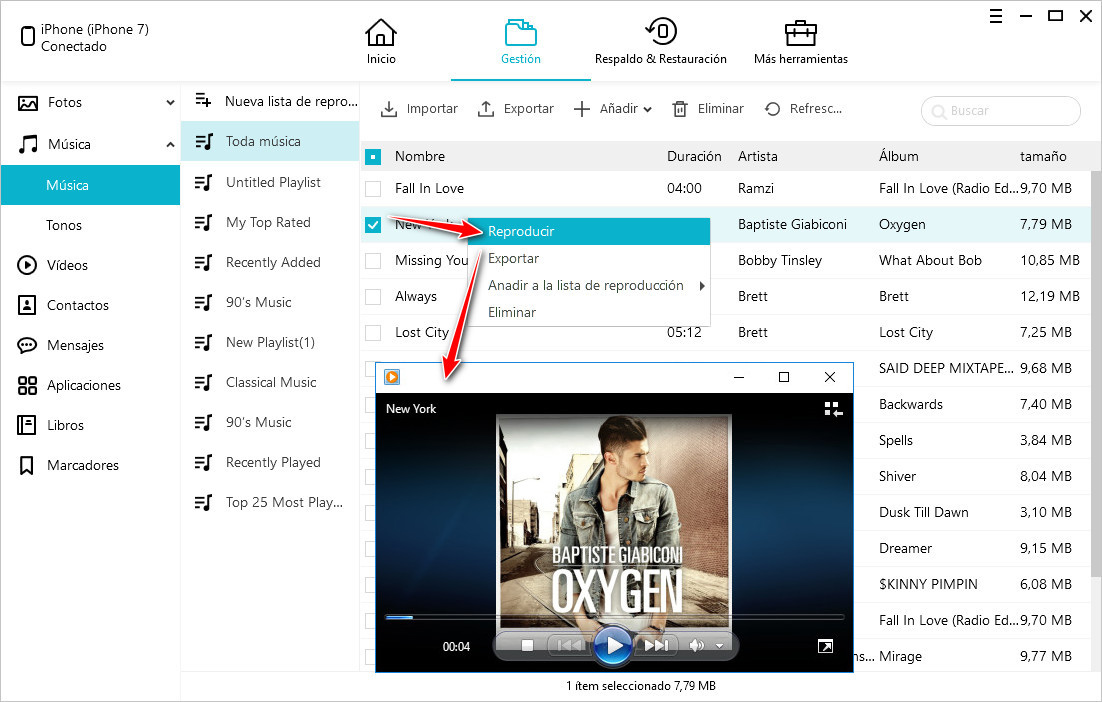This screenshot has height=702, width=1102.
Task: Check the Lost City row checkbox
Action: point(373,332)
